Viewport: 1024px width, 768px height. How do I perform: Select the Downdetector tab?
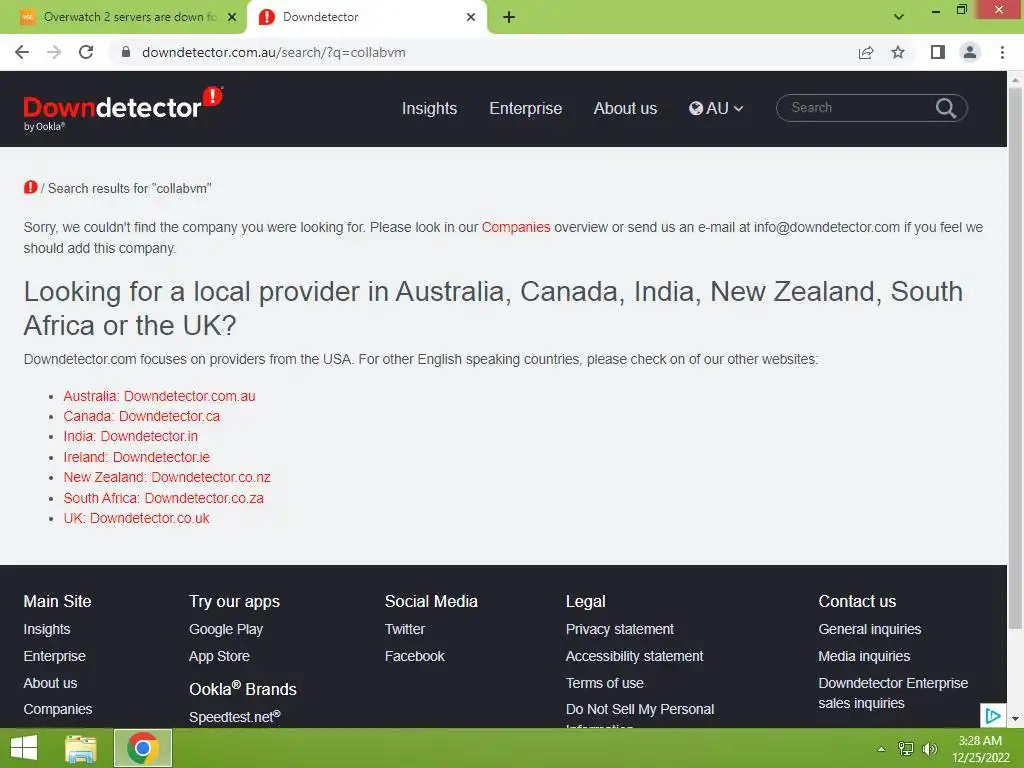[367, 17]
